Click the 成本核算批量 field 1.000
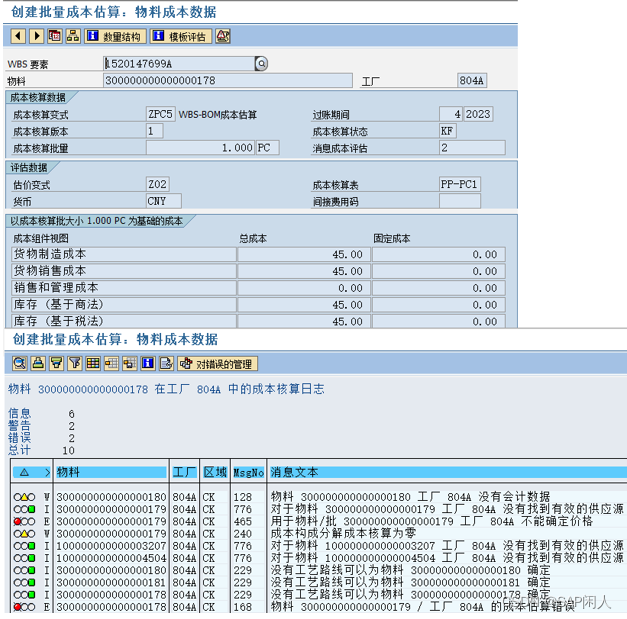The height and width of the screenshot is (619, 627). pyautogui.click(x=200, y=148)
